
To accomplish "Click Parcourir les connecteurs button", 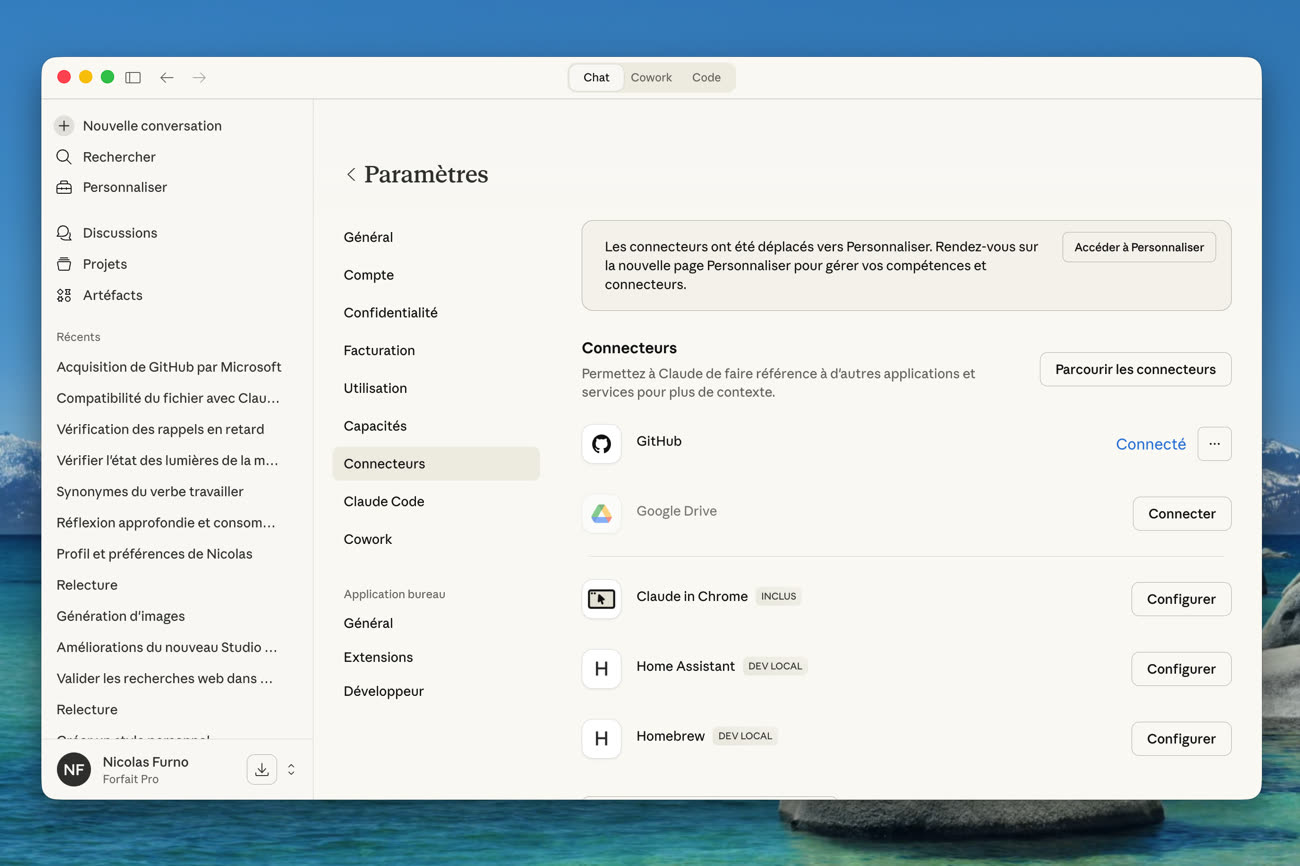I will (x=1135, y=369).
